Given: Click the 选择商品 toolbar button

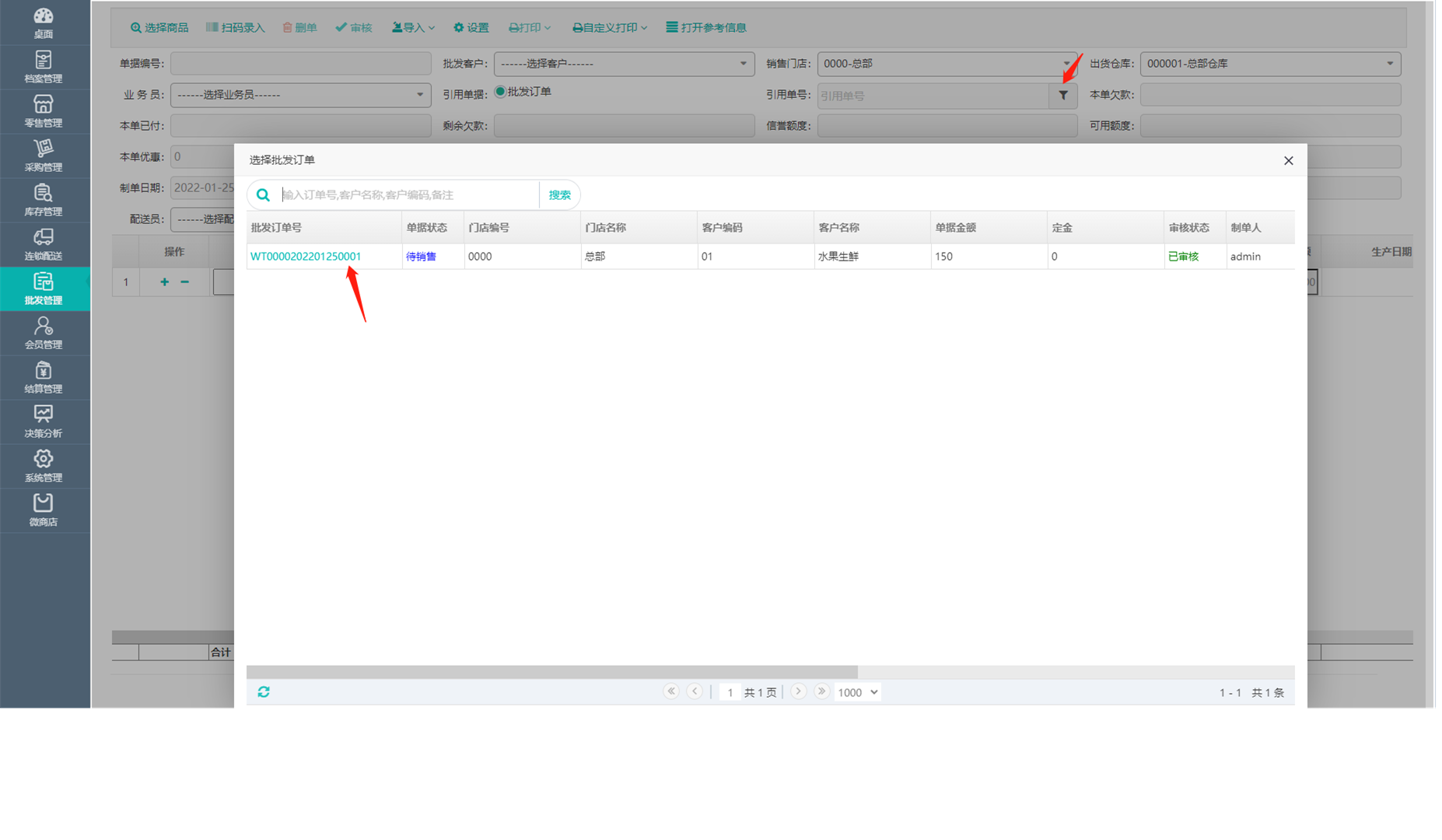Looking at the screenshot, I should (x=159, y=28).
